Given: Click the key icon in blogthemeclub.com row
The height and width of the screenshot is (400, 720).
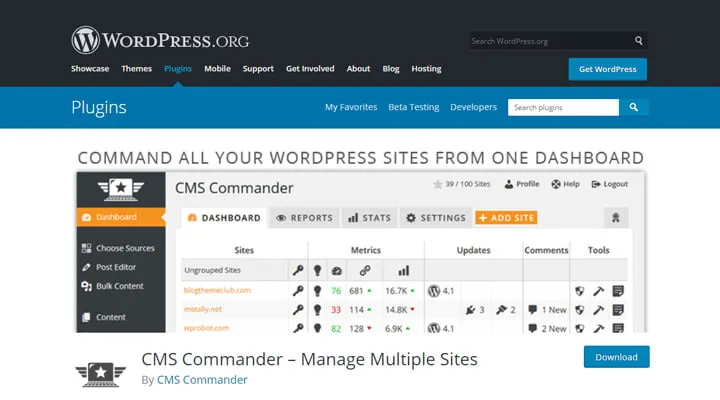Looking at the screenshot, I should (298, 291).
